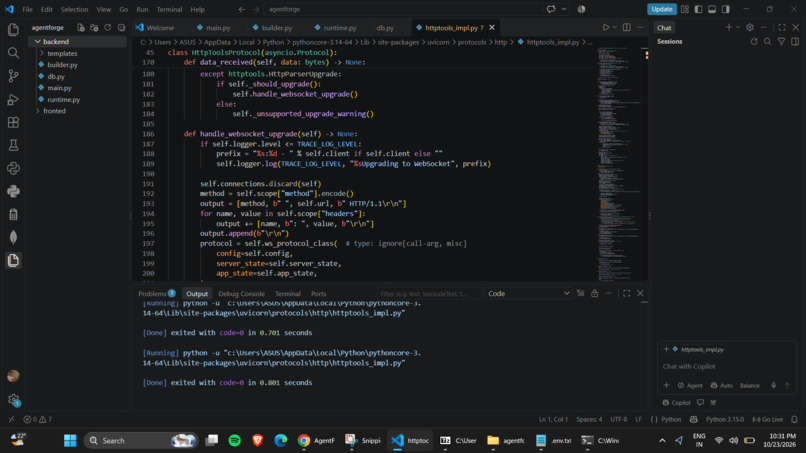Click the Output filter text field
Screen dimensions: 806x453
429,294
